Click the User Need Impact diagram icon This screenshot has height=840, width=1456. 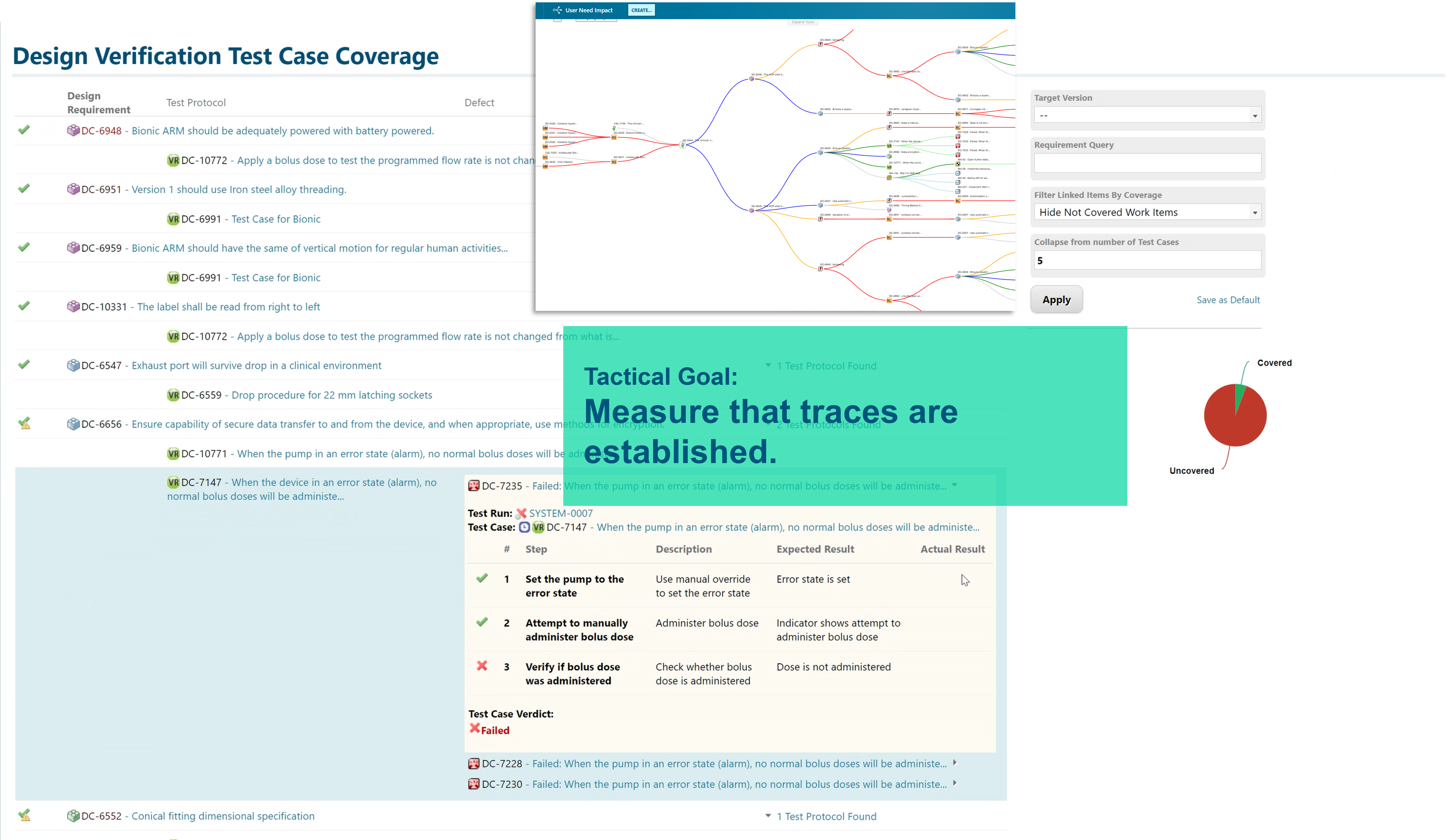click(557, 10)
